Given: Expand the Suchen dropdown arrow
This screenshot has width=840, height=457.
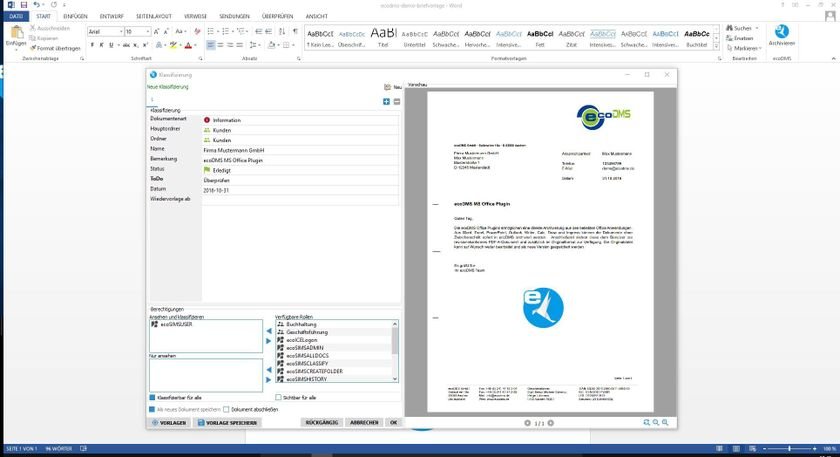Looking at the screenshot, I should [x=756, y=28].
